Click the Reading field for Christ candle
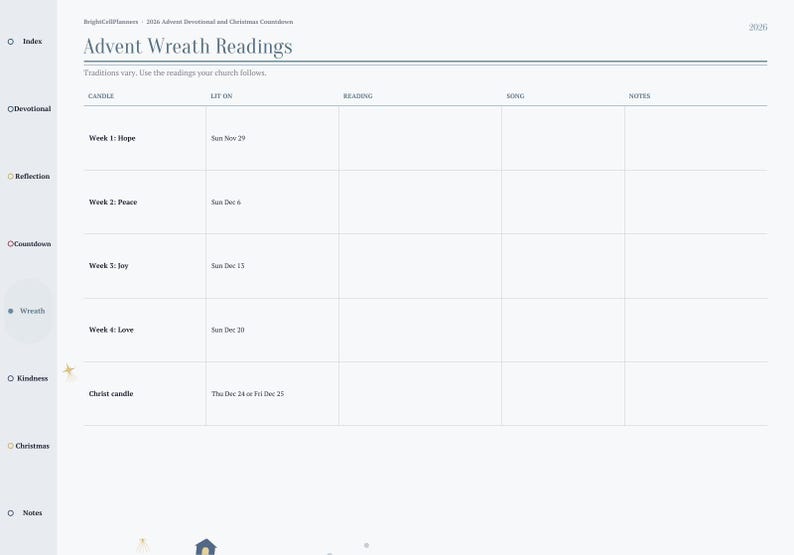 (x=420, y=393)
